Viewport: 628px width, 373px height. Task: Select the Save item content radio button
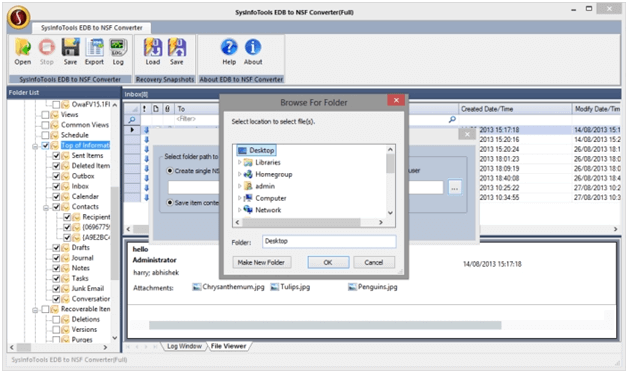point(170,203)
